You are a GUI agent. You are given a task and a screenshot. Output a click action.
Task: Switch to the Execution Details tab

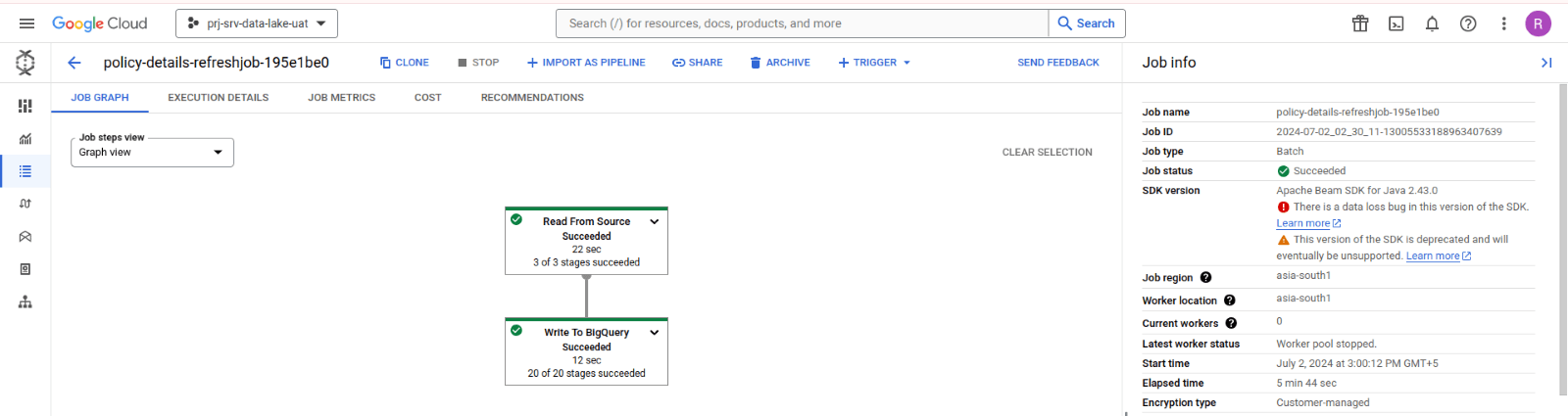[219, 98]
